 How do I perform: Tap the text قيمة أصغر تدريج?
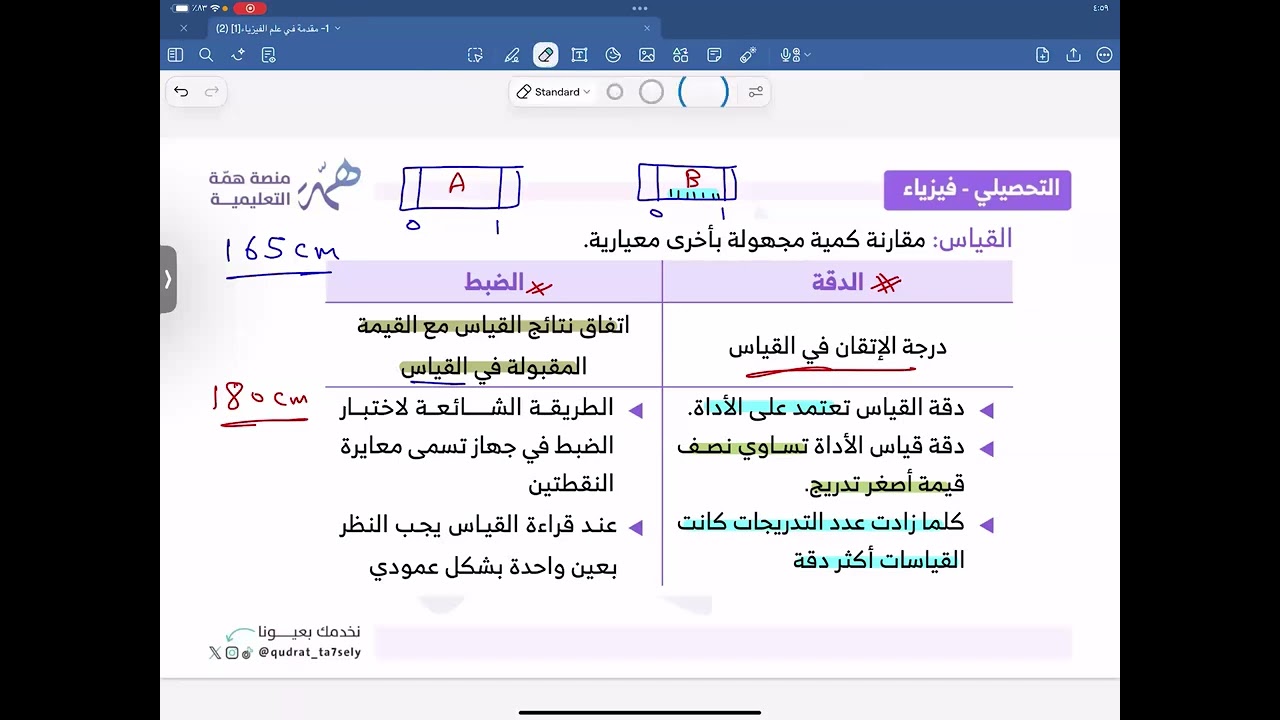pos(884,485)
